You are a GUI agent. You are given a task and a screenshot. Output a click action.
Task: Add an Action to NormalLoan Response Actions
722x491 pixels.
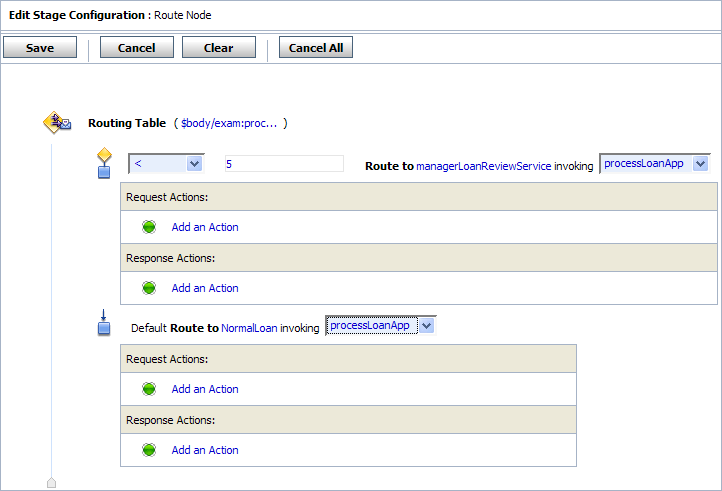click(205, 450)
